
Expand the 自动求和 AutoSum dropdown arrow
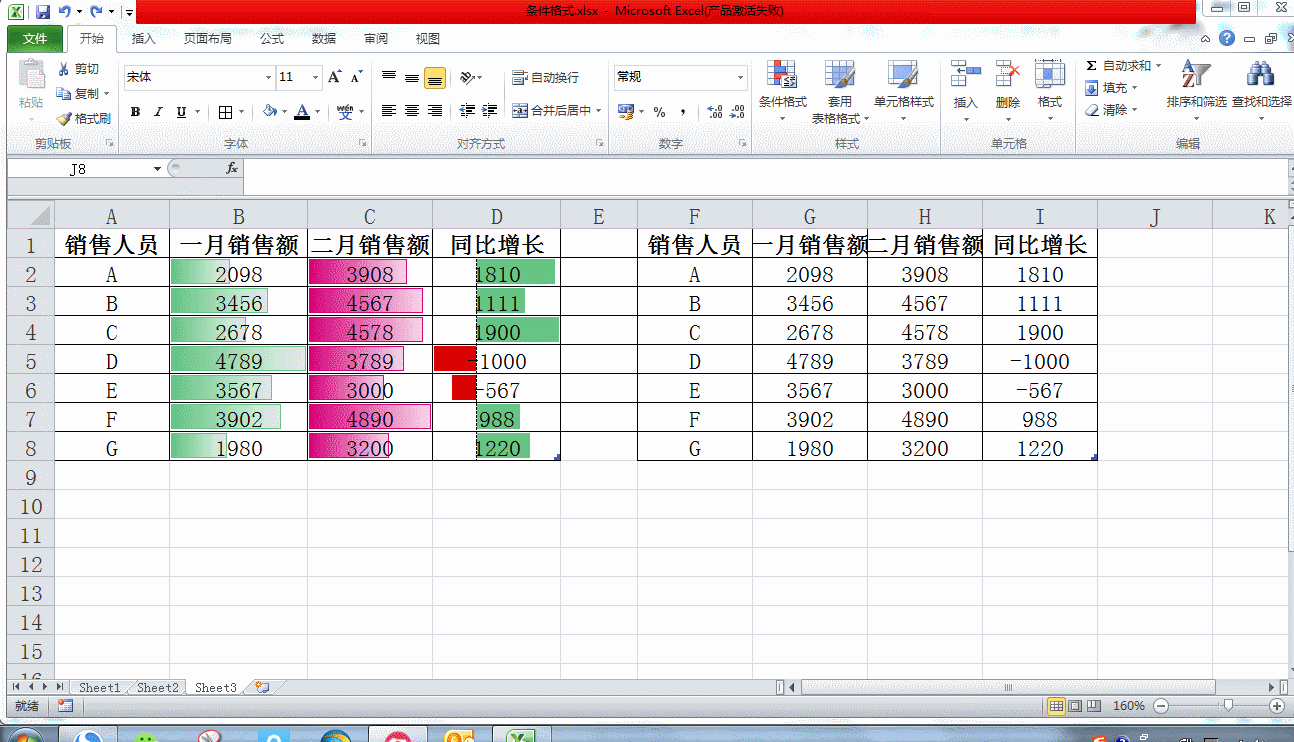1158,66
